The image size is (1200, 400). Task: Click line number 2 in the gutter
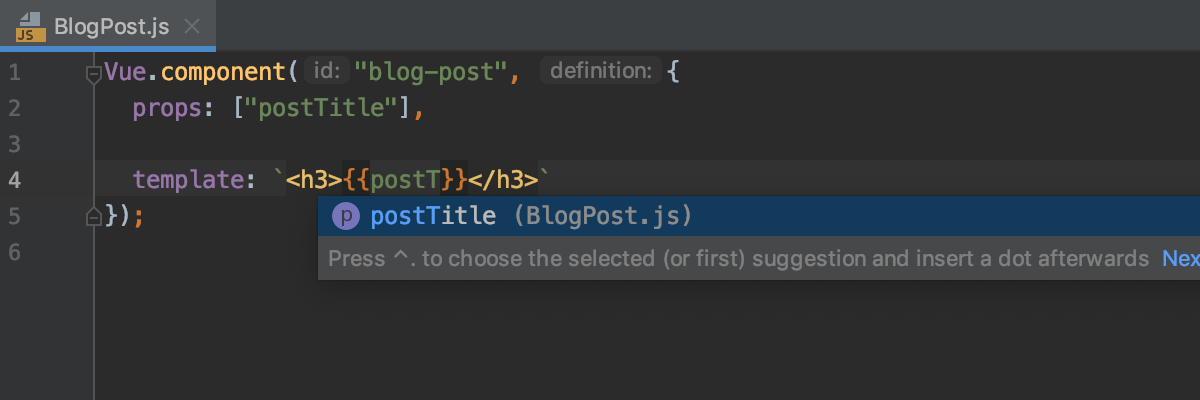[14, 108]
